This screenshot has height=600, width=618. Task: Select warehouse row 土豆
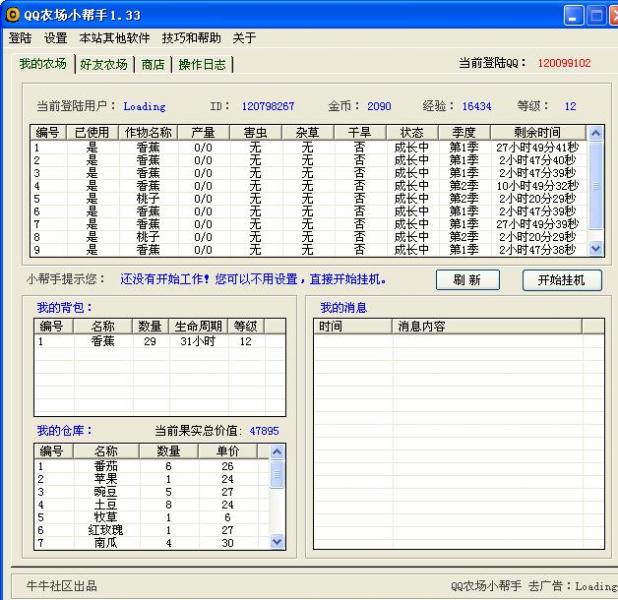152,505
